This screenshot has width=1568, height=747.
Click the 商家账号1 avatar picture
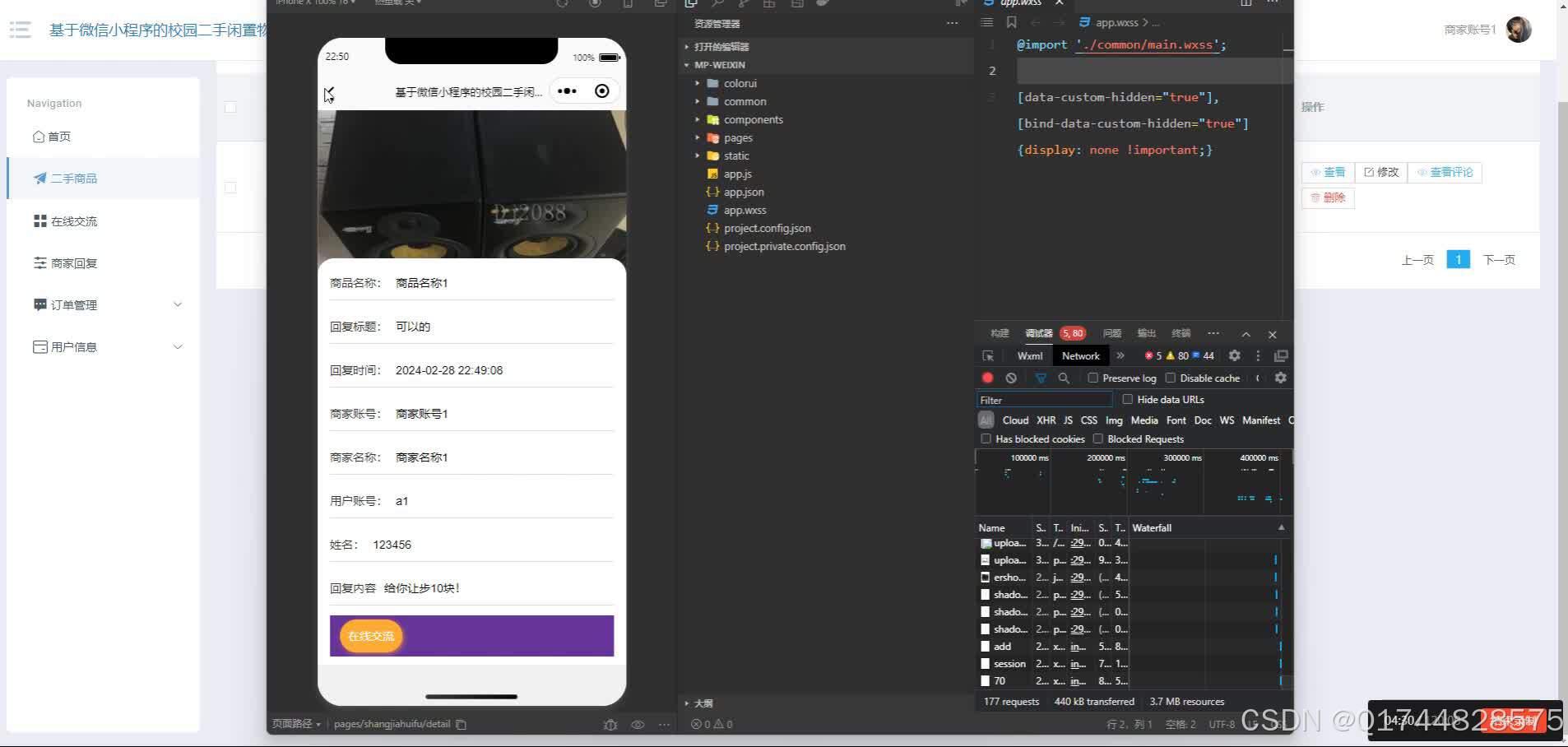[1518, 30]
